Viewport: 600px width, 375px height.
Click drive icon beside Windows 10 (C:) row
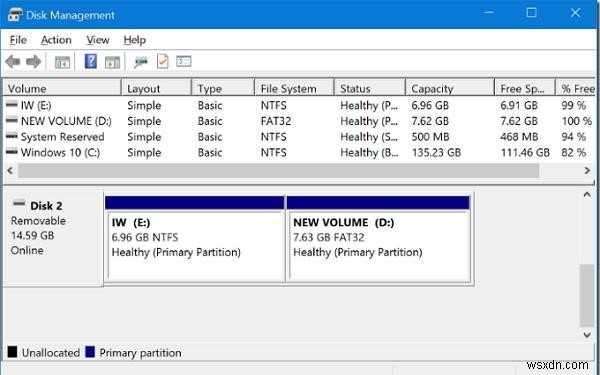(x=12, y=152)
